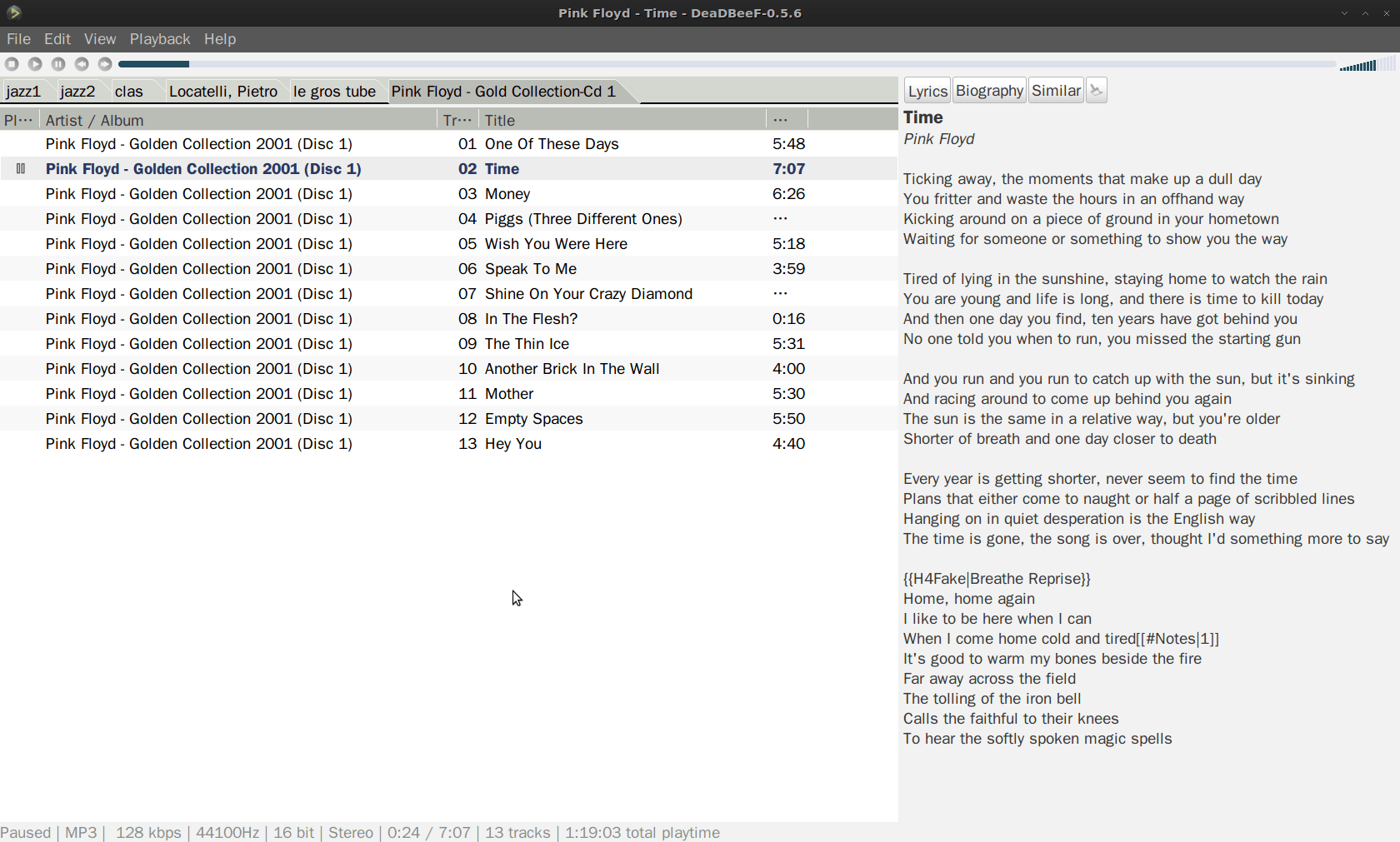The image size is (1400, 842).
Task: Open the Help menu
Action: (x=220, y=39)
